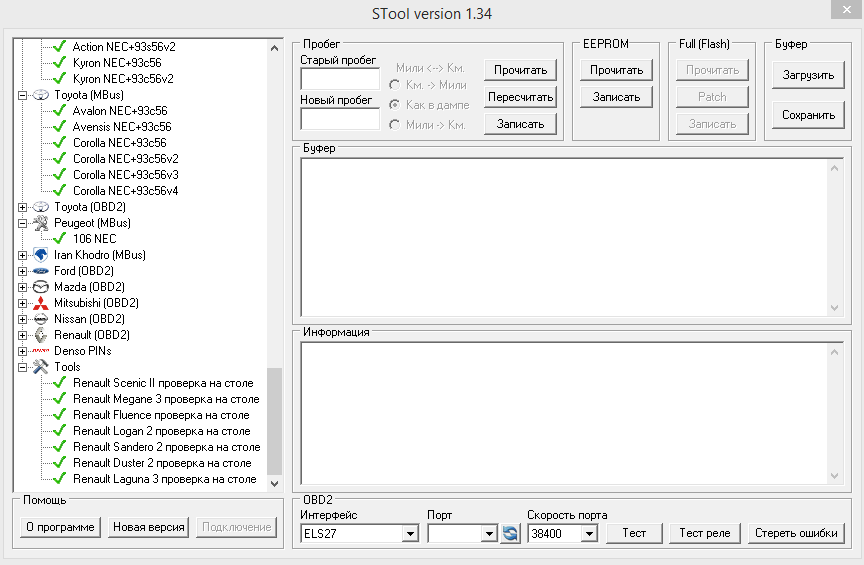The image size is (864, 565).
Task: Click the Patch button in Full (Flash)
Action: coord(712,97)
